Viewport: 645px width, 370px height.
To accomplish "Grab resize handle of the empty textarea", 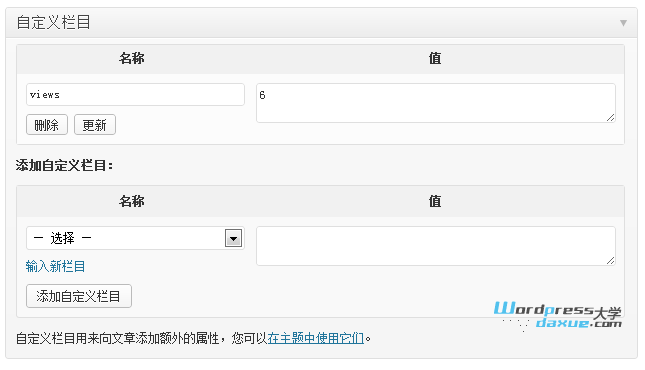I will click(x=610, y=261).
